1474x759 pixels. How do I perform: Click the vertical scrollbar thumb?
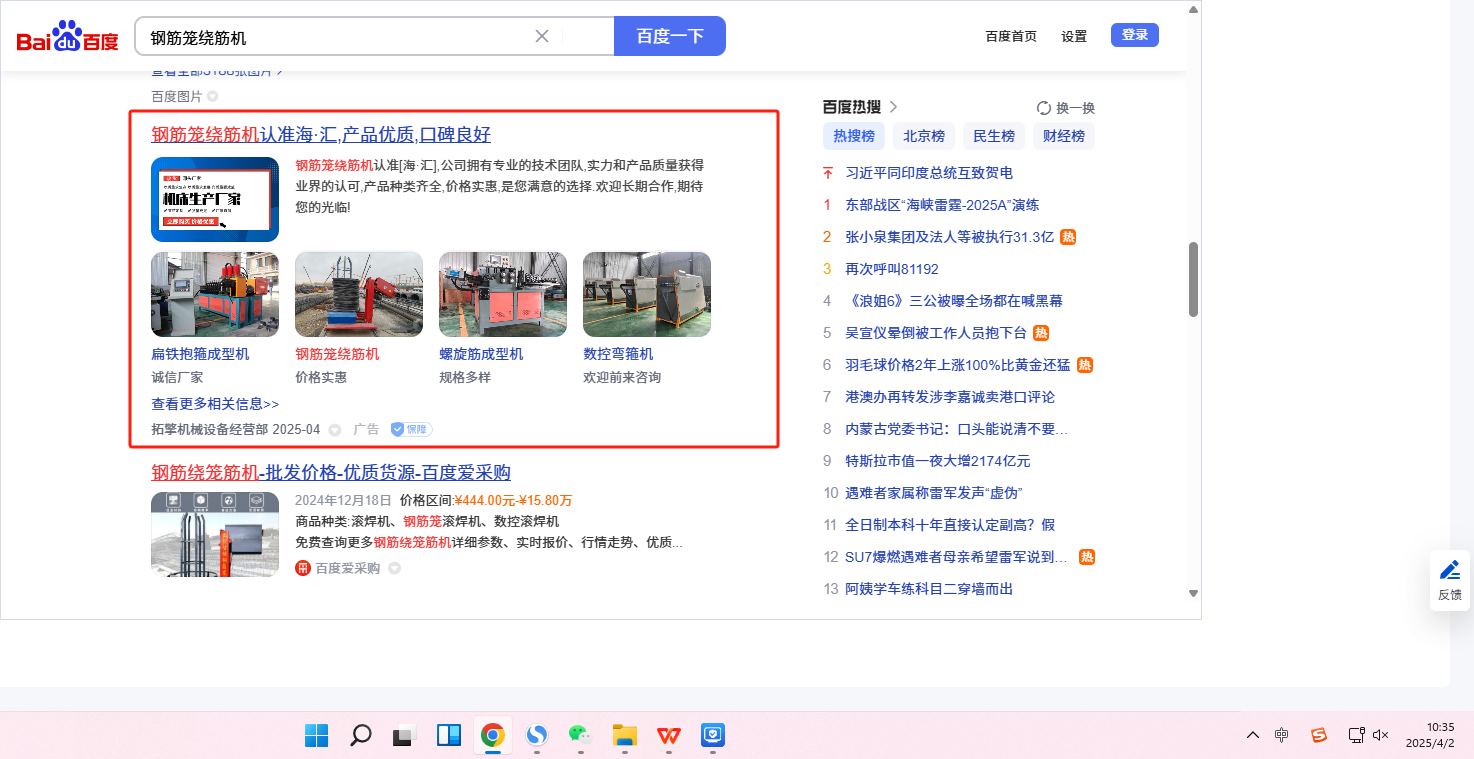1193,280
